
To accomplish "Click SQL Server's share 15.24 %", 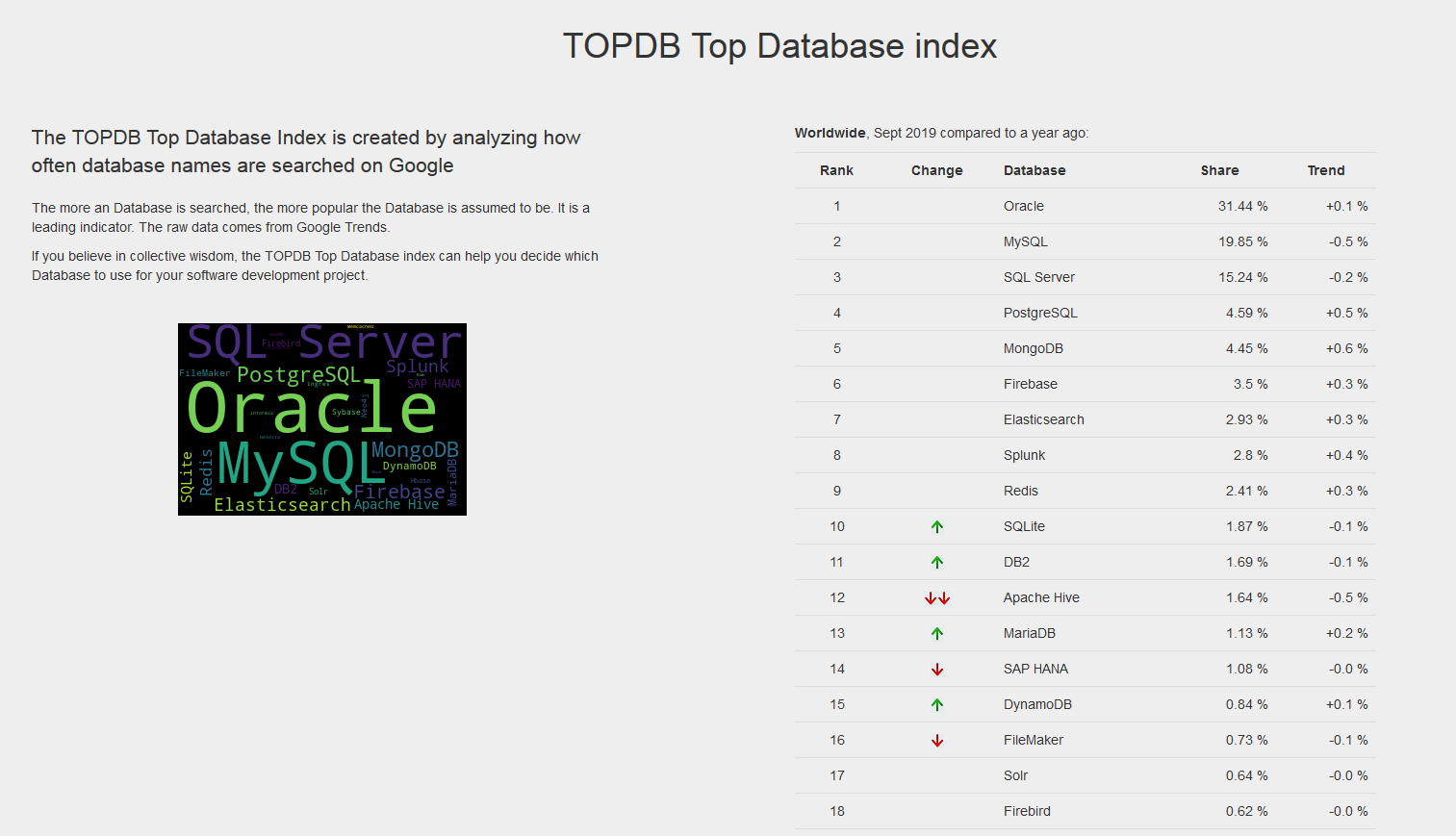I will pyautogui.click(x=1243, y=277).
